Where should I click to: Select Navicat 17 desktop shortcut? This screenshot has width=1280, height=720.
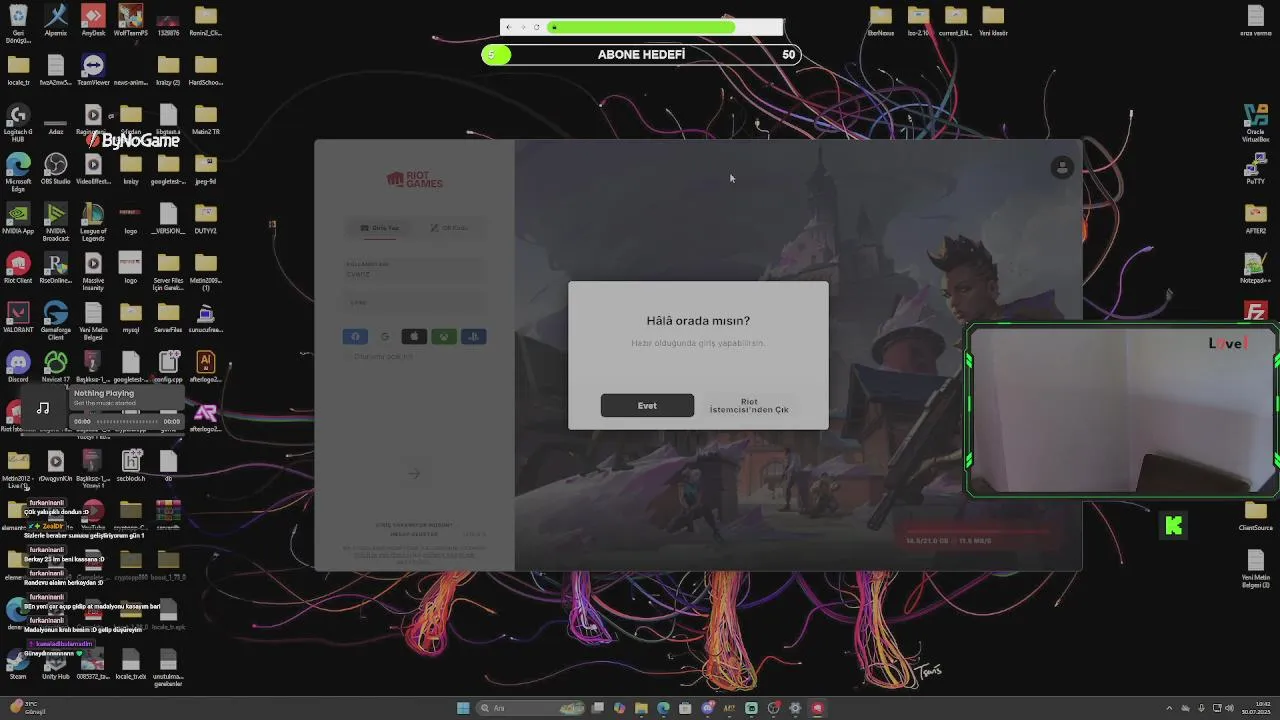[56, 367]
